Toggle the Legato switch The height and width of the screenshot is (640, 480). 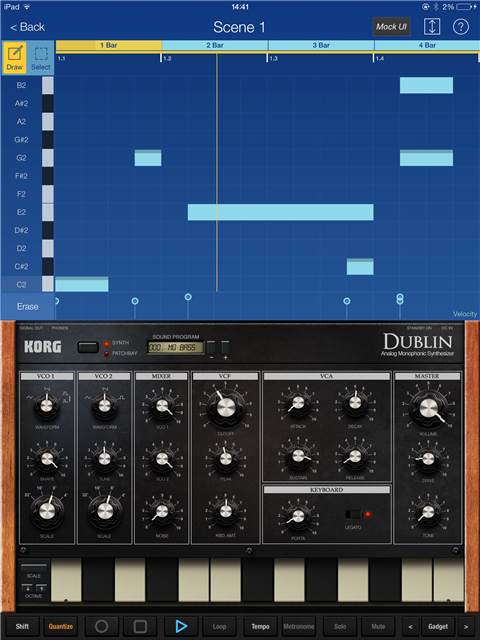pos(353,514)
